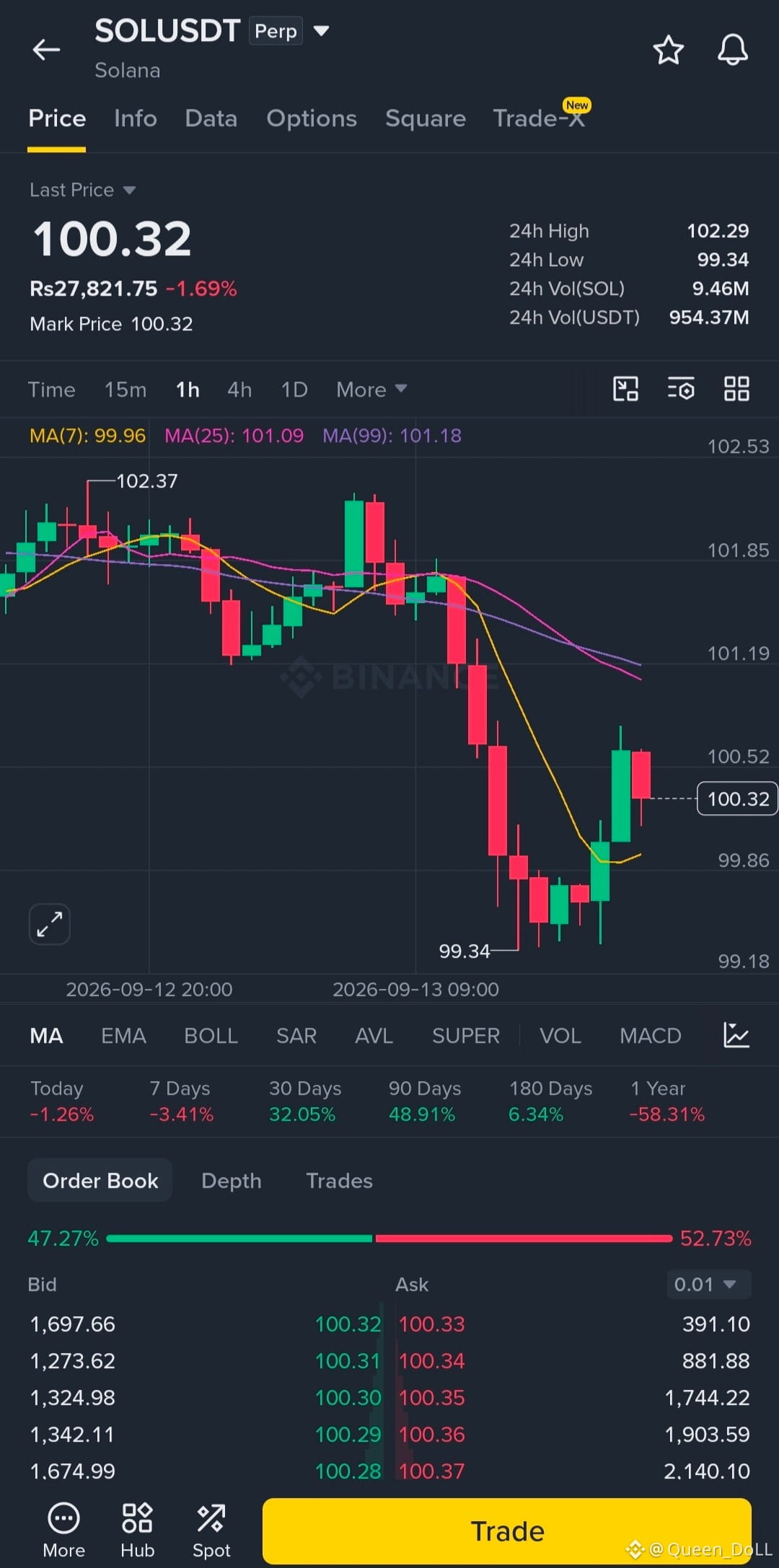Open indicator chart settings icon beside MACD
This screenshot has height=1568, width=779.
pos(736,1035)
